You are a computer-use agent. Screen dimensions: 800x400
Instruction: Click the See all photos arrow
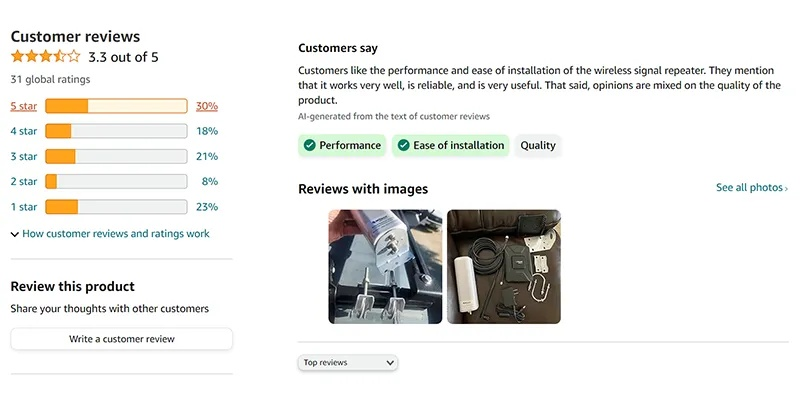point(786,188)
